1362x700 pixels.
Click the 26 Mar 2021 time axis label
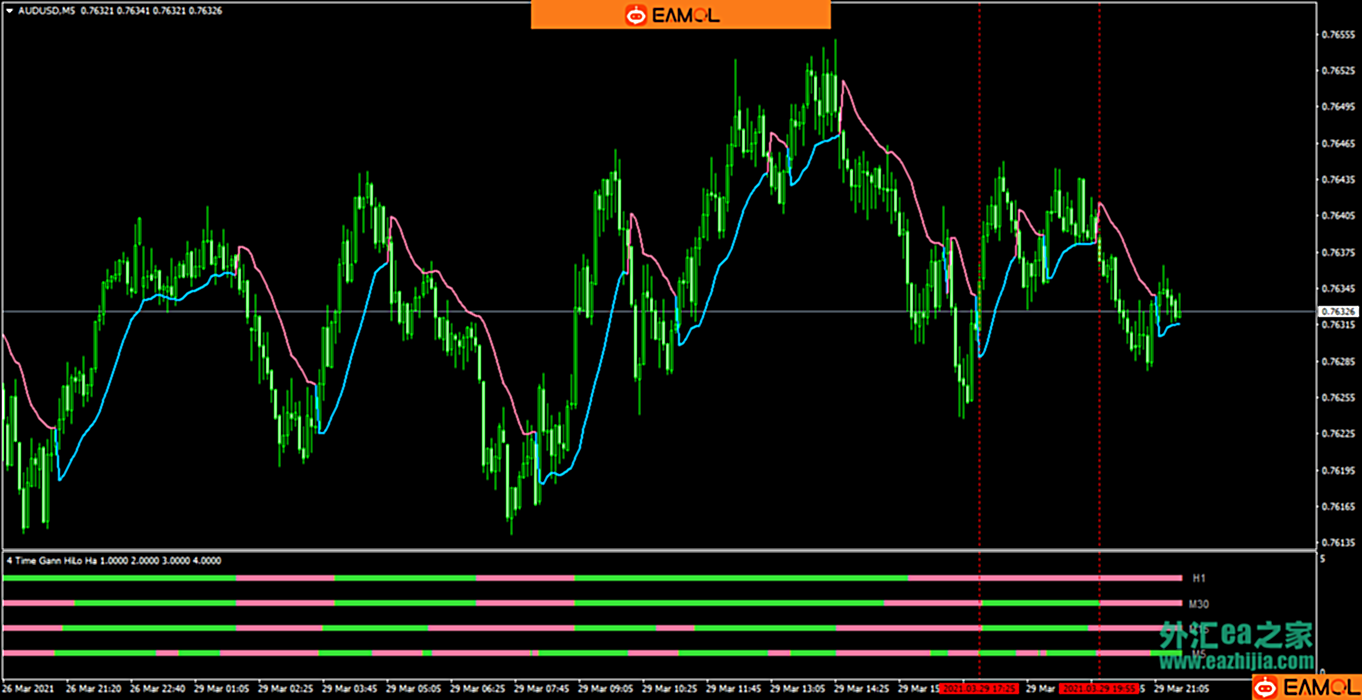click(x=30, y=689)
